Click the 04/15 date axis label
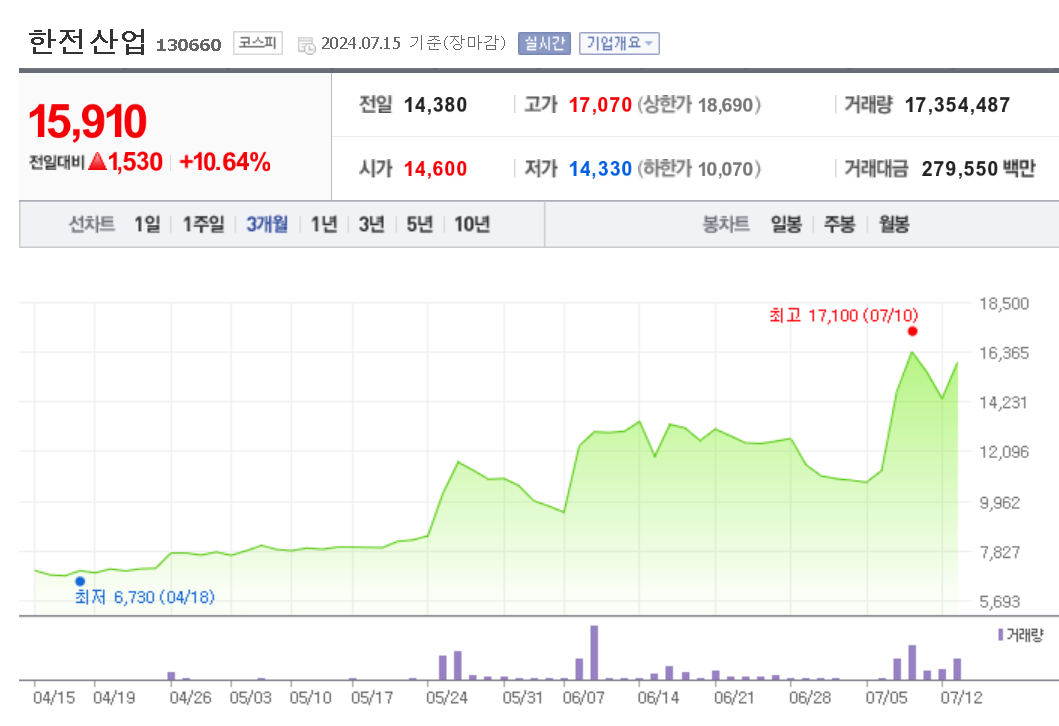This screenshot has width=1059, height=726. coord(54,697)
